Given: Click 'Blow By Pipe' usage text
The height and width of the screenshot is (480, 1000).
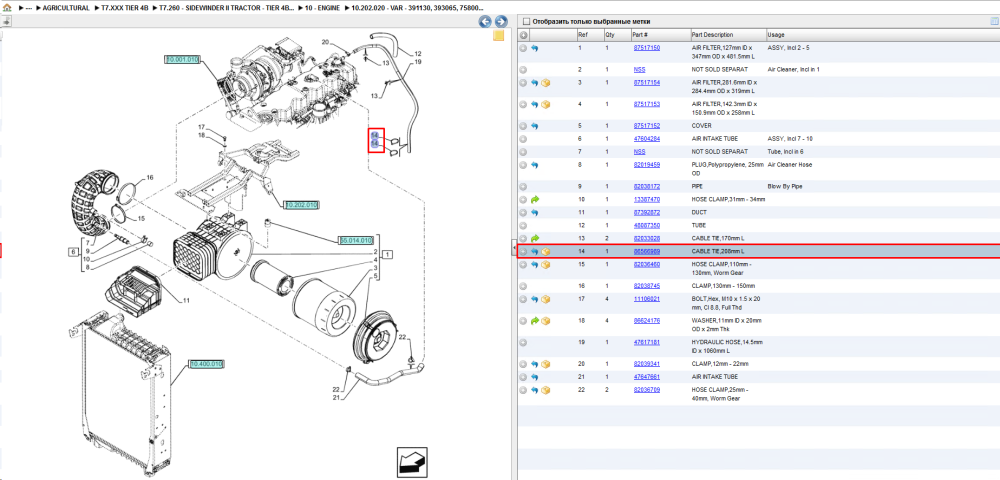Looking at the screenshot, I should (x=785, y=187).
